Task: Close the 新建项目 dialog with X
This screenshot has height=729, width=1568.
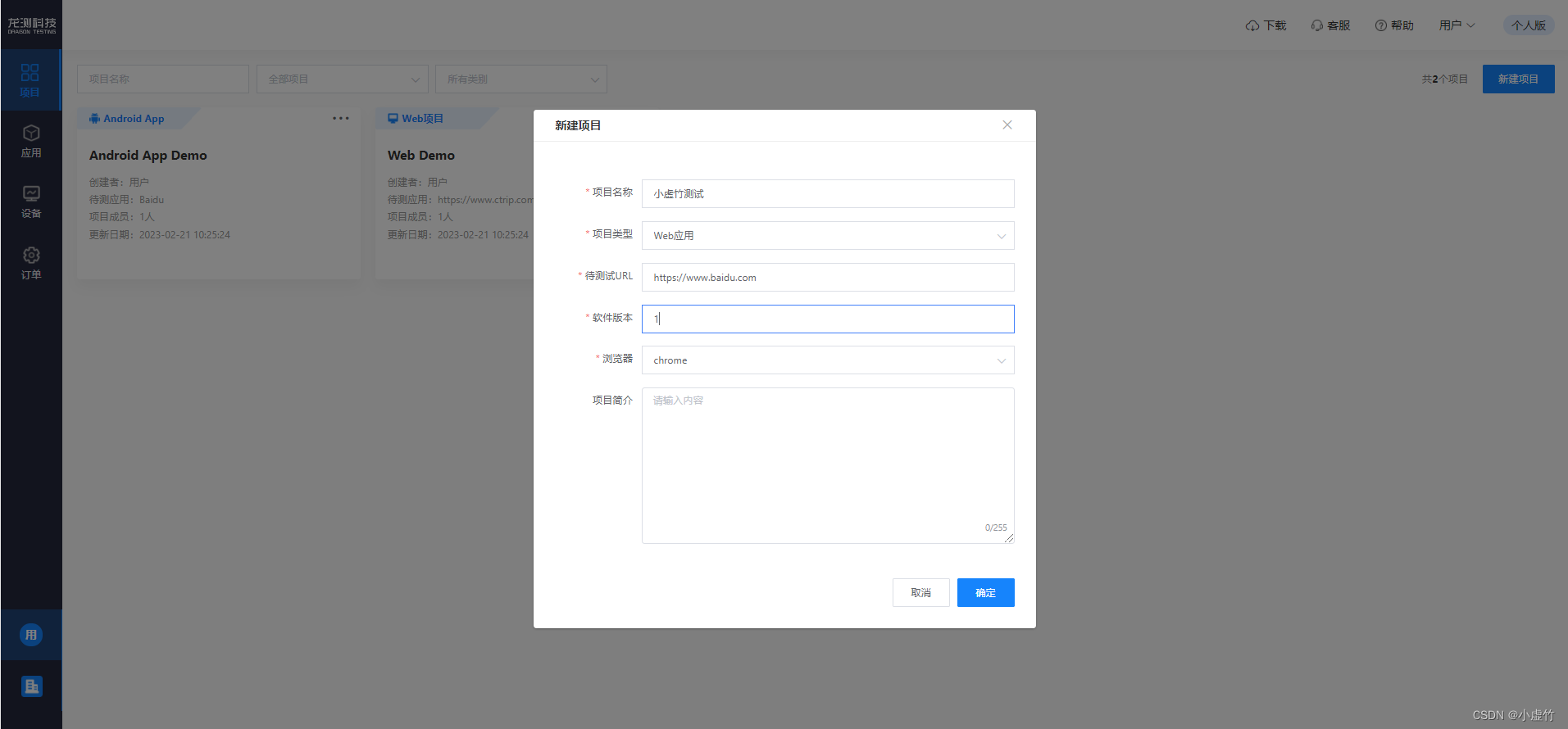Action: (1007, 125)
